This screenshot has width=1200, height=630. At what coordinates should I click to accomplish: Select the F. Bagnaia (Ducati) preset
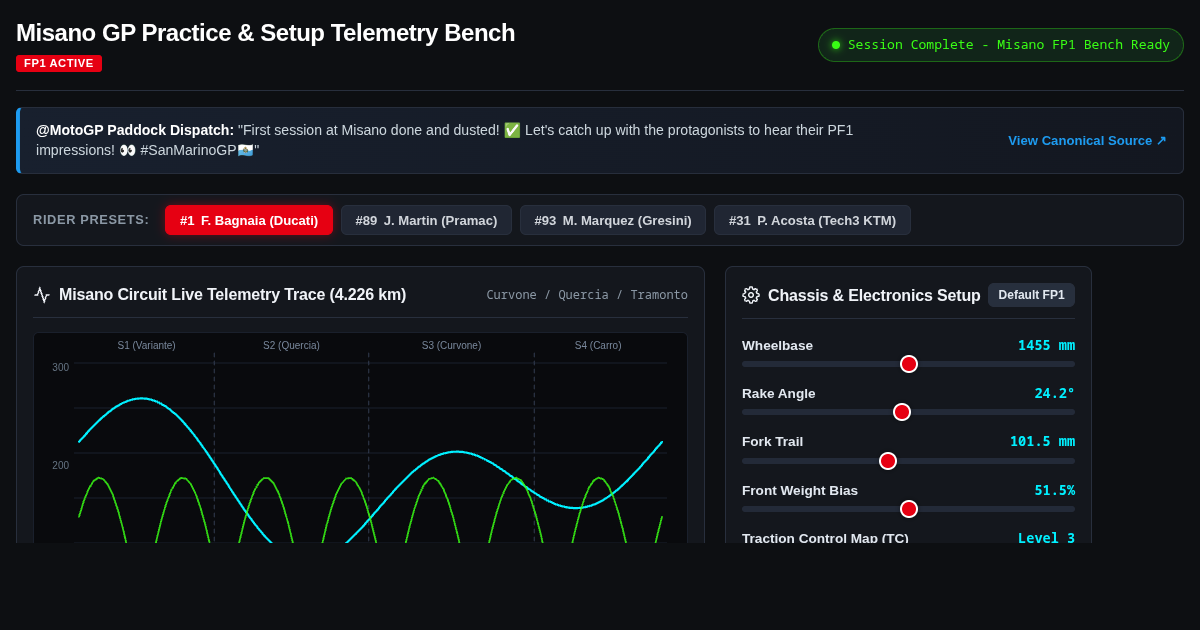(249, 220)
